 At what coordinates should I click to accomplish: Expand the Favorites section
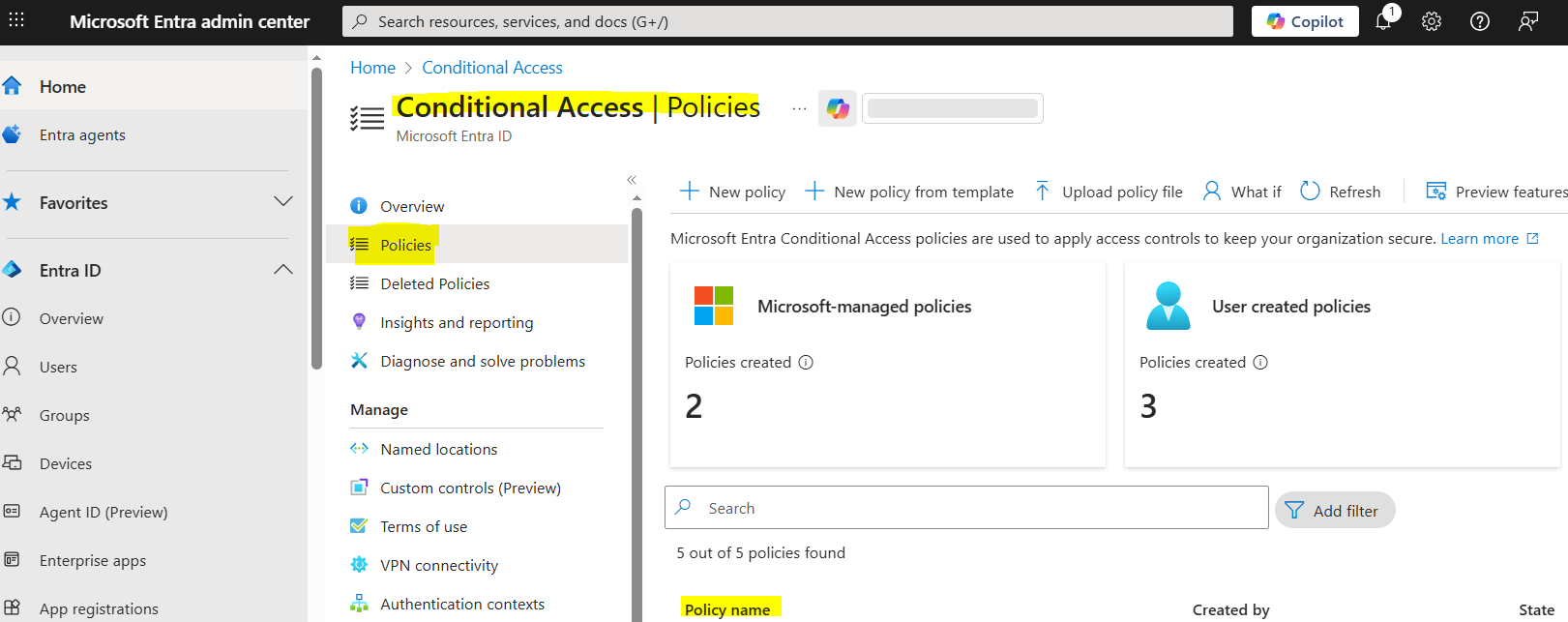click(x=283, y=202)
